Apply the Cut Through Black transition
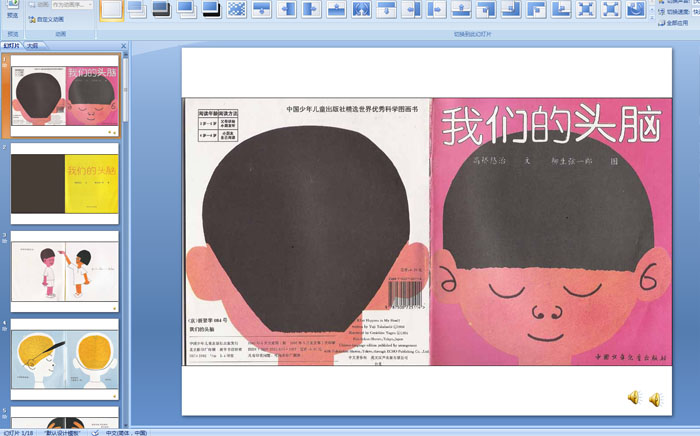The height and width of the screenshot is (436, 700). [x=212, y=9]
